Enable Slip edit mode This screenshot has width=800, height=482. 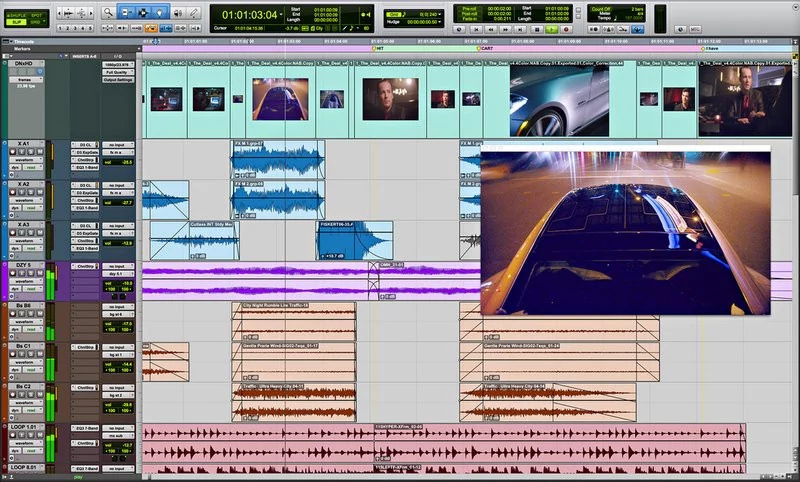click(16, 22)
